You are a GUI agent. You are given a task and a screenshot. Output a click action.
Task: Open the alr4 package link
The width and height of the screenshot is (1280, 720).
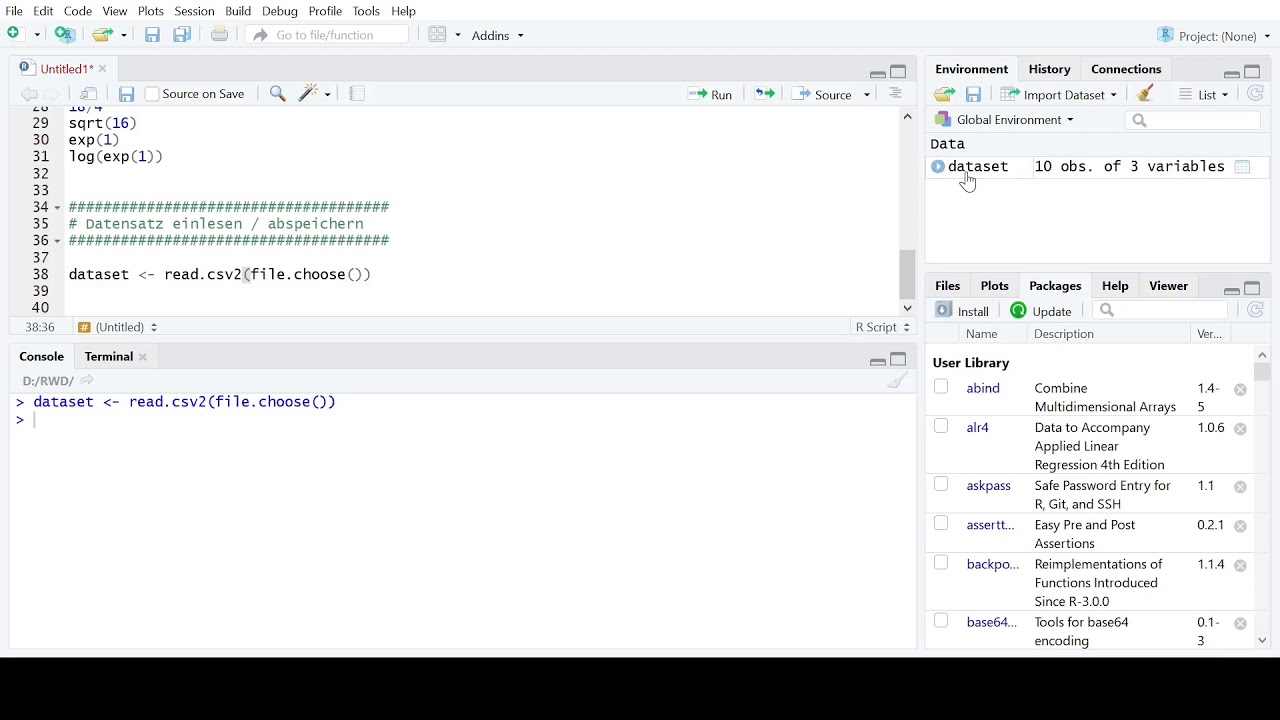click(978, 427)
